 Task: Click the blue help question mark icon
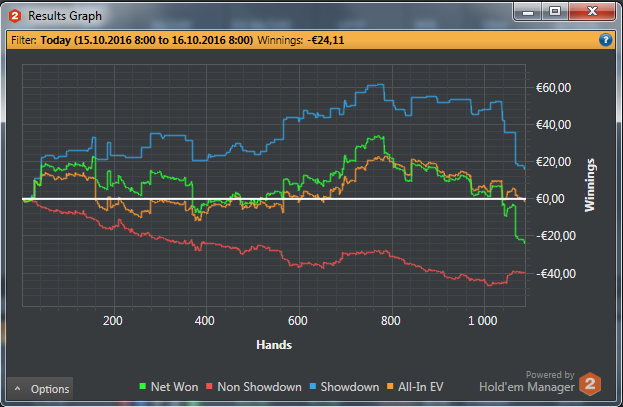tap(605, 40)
